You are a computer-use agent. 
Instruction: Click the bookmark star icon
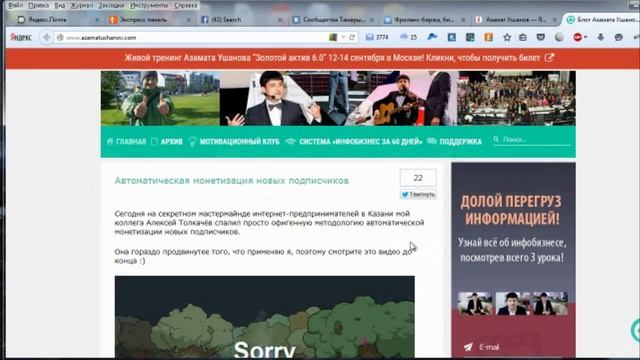coord(507,38)
